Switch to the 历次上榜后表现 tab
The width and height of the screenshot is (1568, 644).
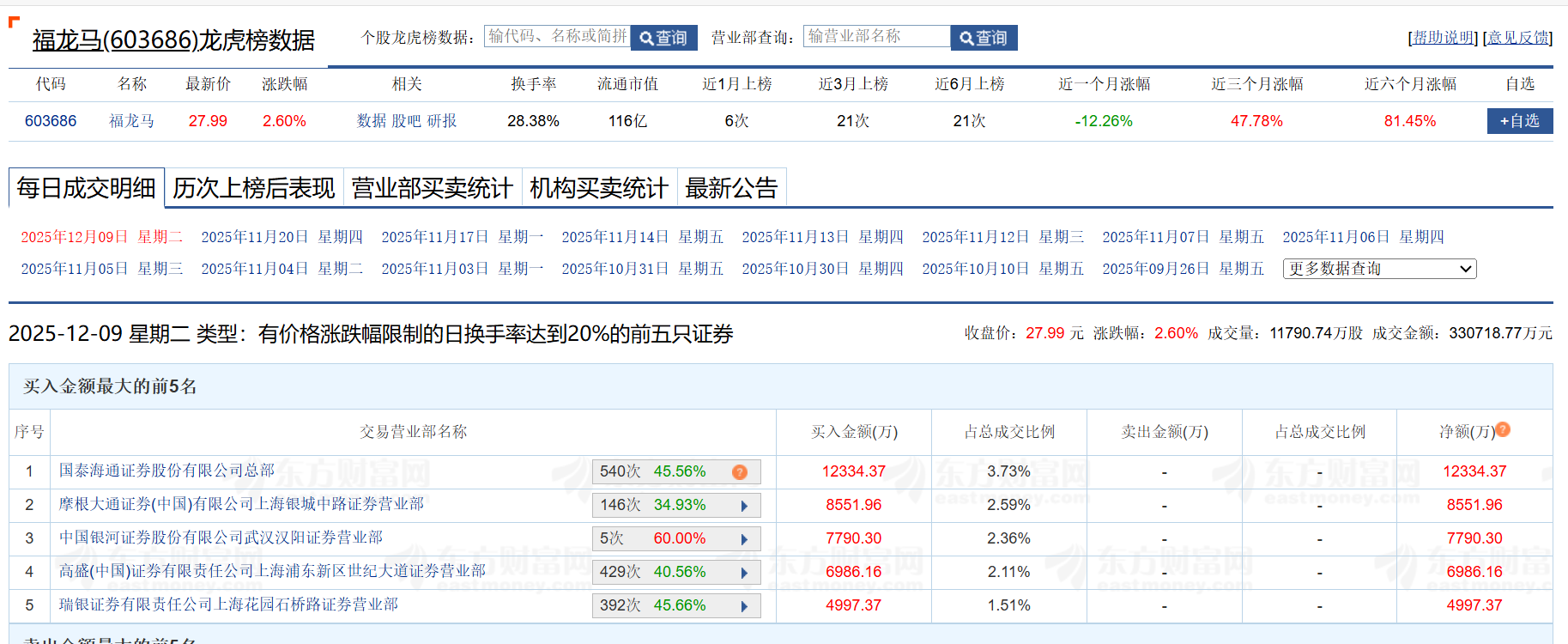(254, 188)
